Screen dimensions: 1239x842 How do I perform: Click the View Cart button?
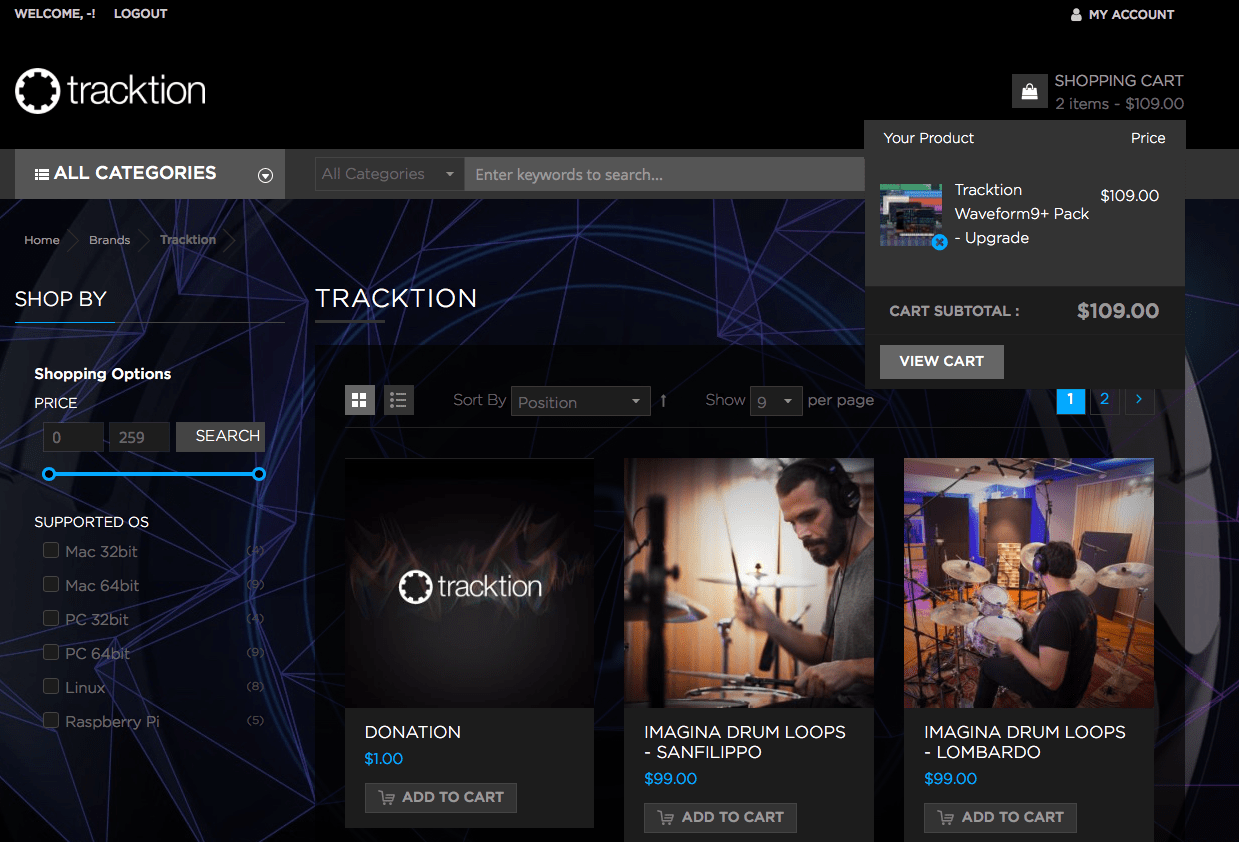(941, 361)
